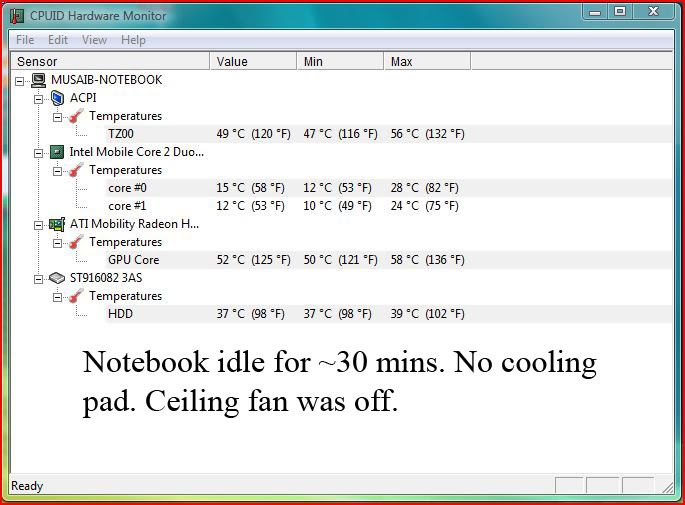Click the window resize grip in status bar
The width and height of the screenshot is (685, 505).
coord(667,488)
